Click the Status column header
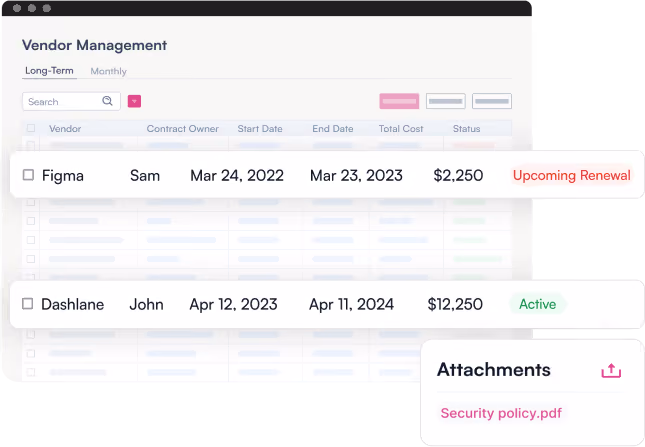Screen dimensions: 645x447 pyautogui.click(x=466, y=129)
